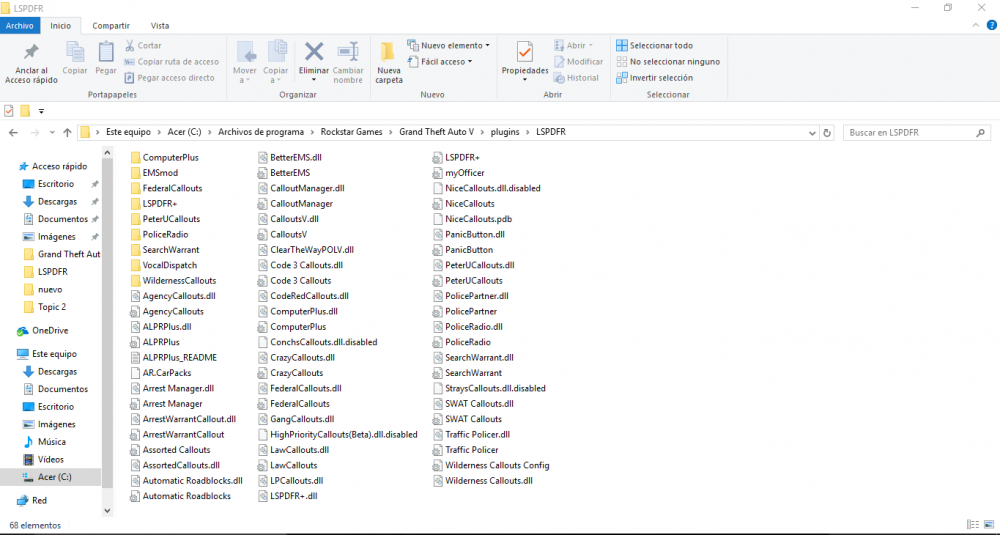Select Red in the navigation pane
The width and height of the screenshot is (1000, 535).
coord(32,501)
